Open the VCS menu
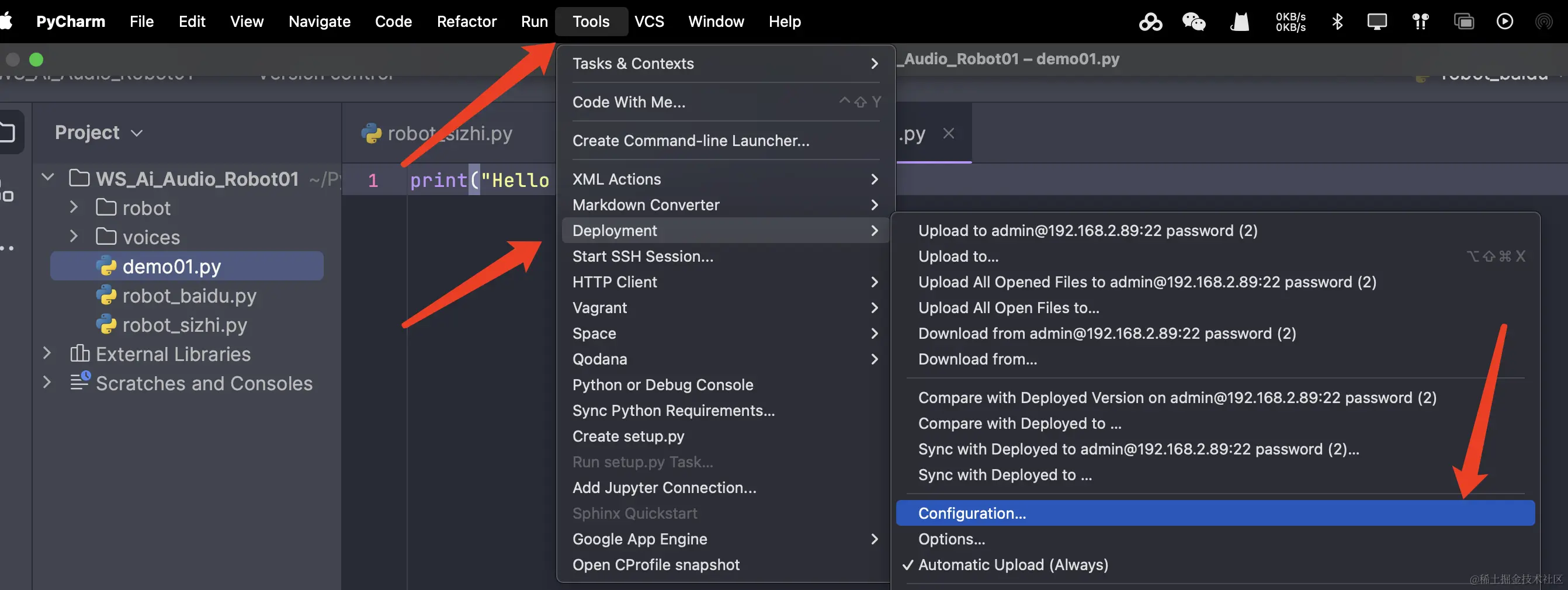 [649, 21]
